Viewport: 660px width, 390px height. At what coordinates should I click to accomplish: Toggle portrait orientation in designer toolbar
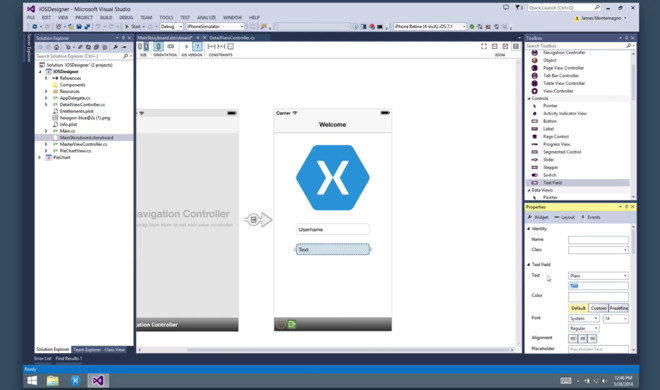click(x=159, y=46)
